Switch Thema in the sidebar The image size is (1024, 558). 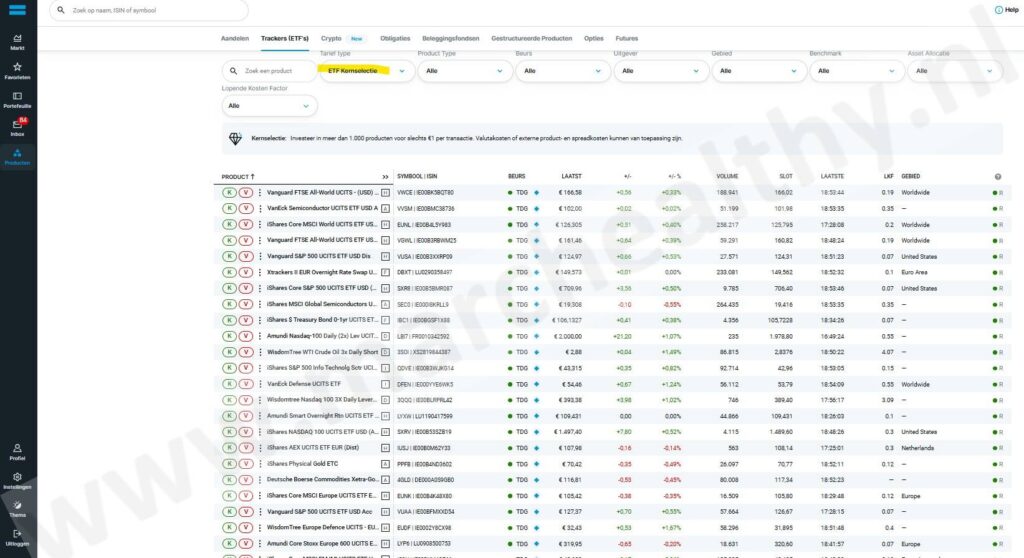[17, 509]
